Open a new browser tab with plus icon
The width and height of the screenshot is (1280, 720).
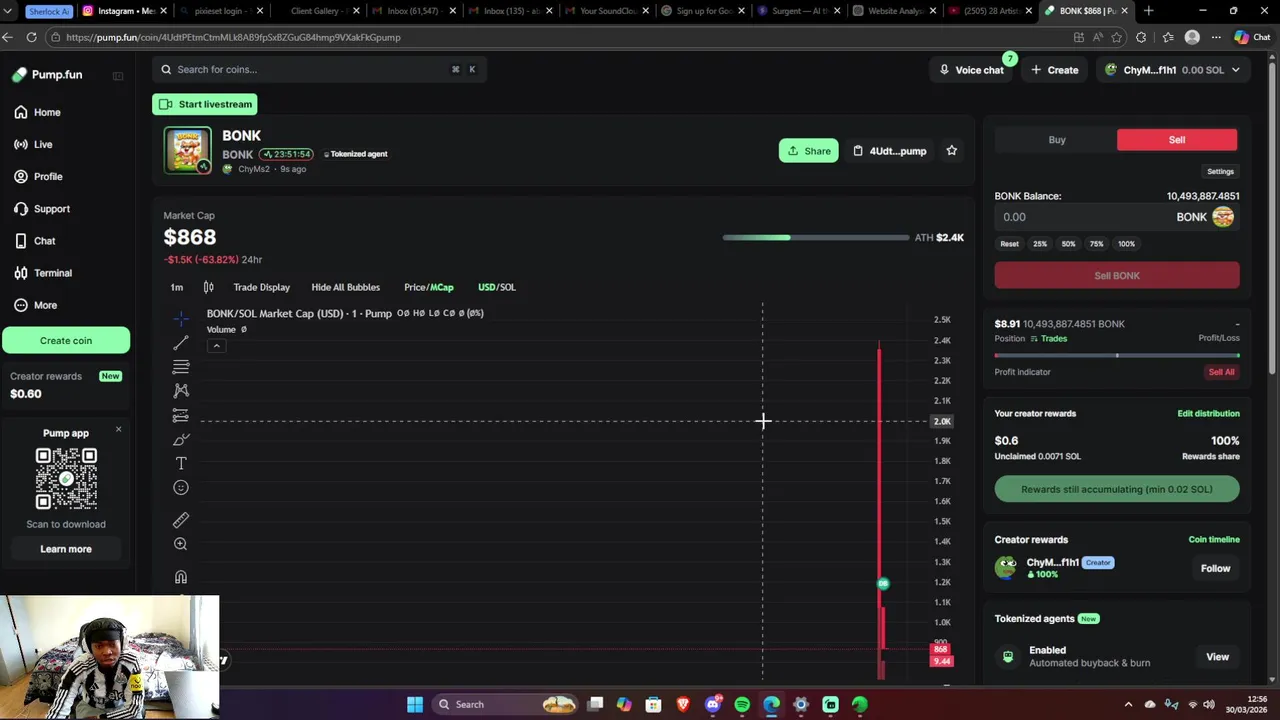coord(1148,11)
